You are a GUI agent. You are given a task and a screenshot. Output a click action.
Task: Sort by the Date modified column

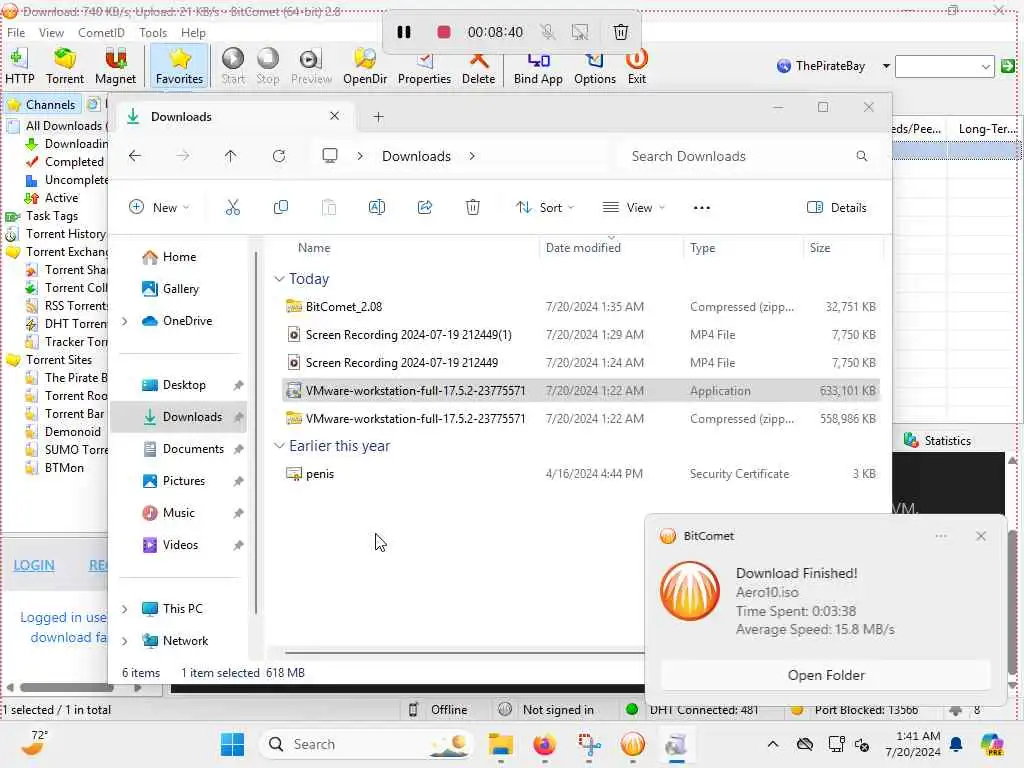click(583, 248)
